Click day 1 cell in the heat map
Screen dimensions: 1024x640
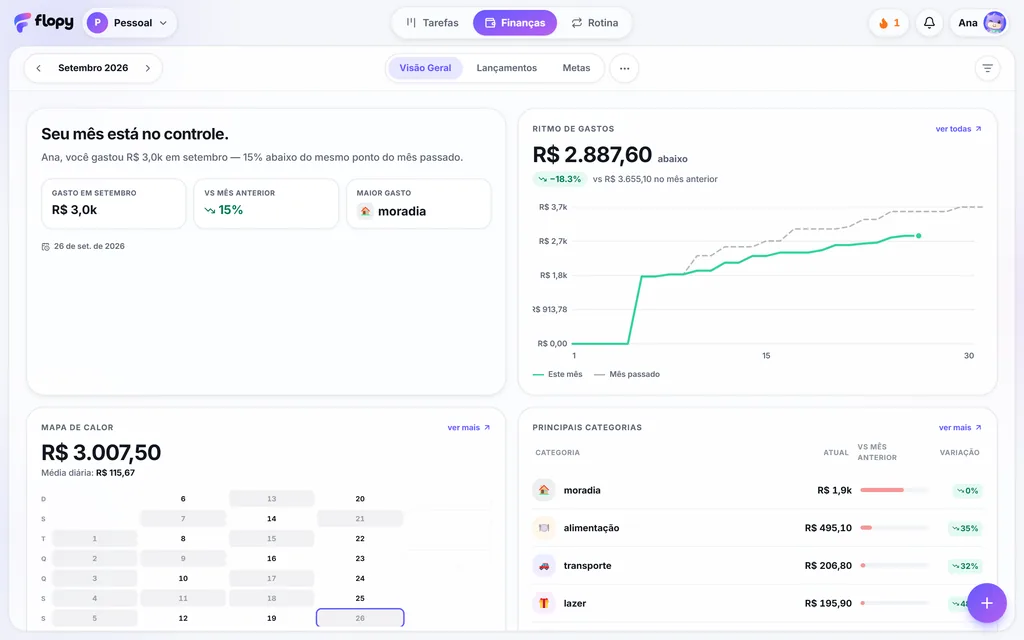click(95, 539)
